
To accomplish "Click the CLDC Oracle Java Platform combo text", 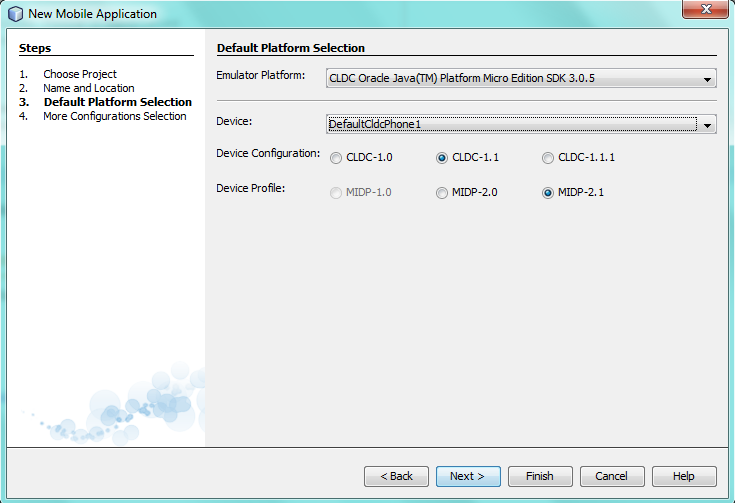I will (x=462, y=78).
